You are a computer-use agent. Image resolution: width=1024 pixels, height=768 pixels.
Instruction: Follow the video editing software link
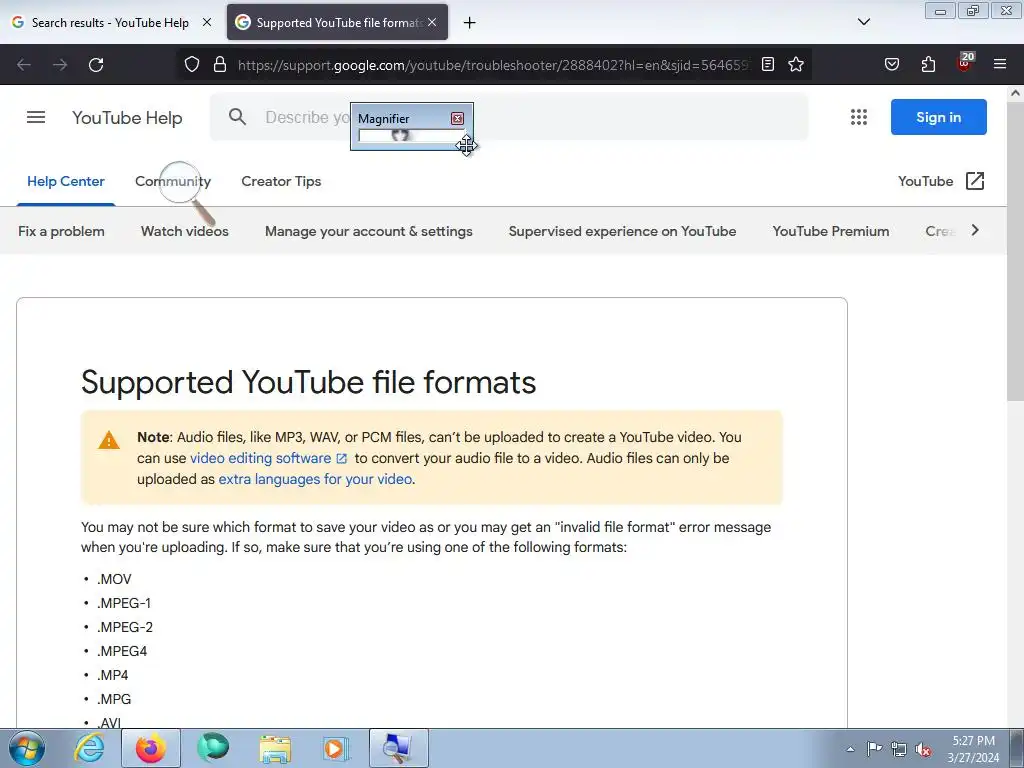pyautogui.click(x=268, y=458)
